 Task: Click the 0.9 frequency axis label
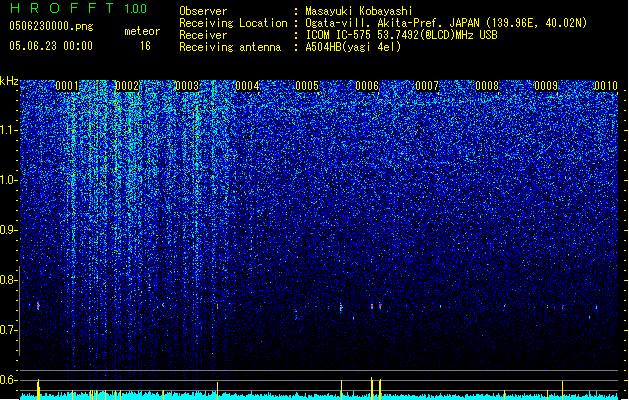coord(9,230)
